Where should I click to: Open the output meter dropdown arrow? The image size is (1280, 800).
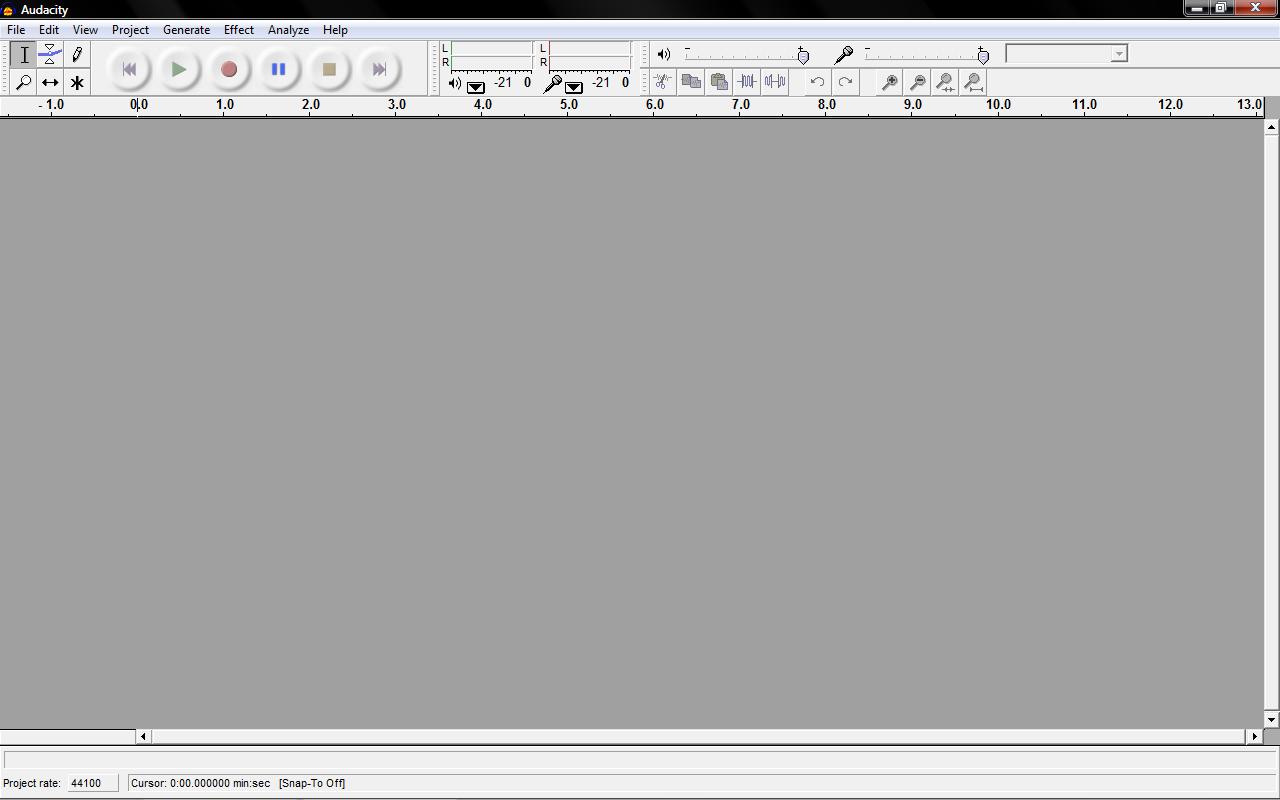coord(476,87)
